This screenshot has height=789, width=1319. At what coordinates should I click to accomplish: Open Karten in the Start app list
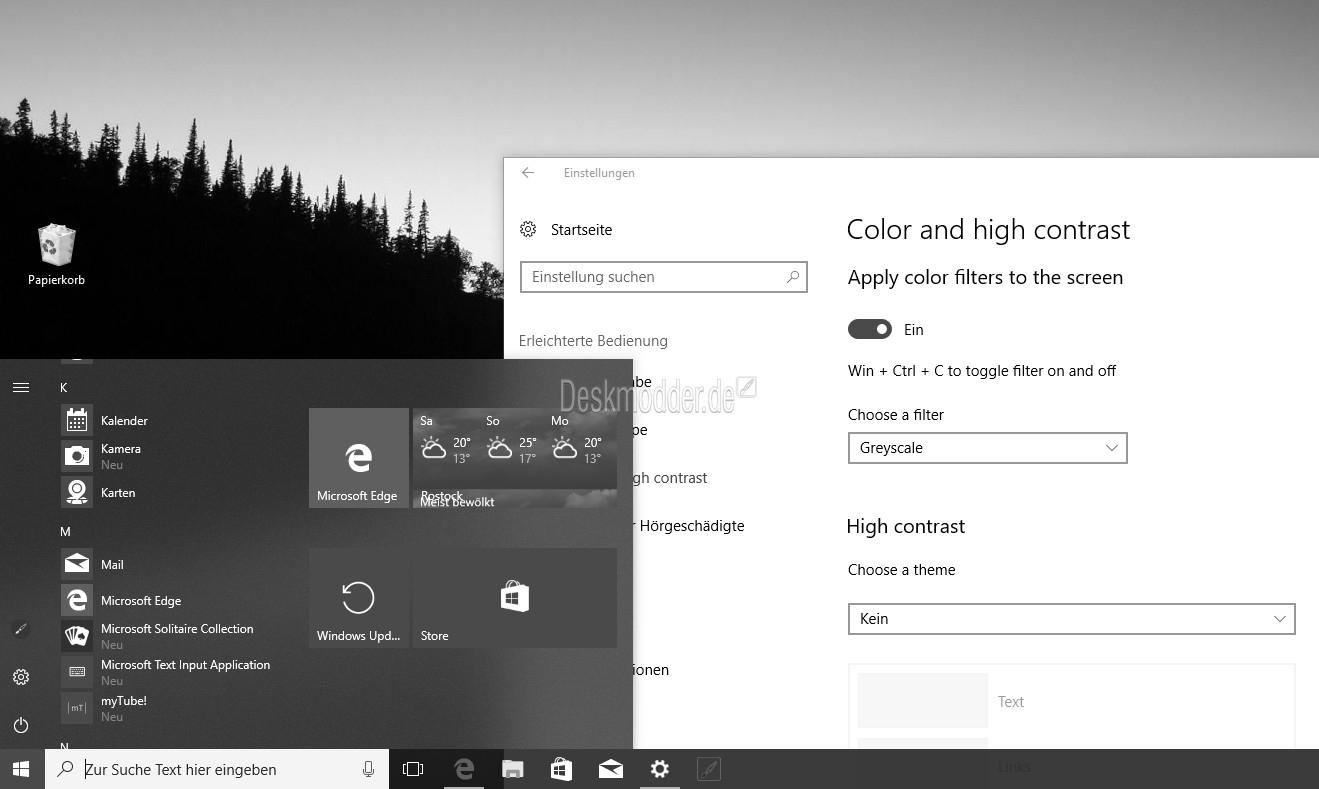tap(98, 492)
